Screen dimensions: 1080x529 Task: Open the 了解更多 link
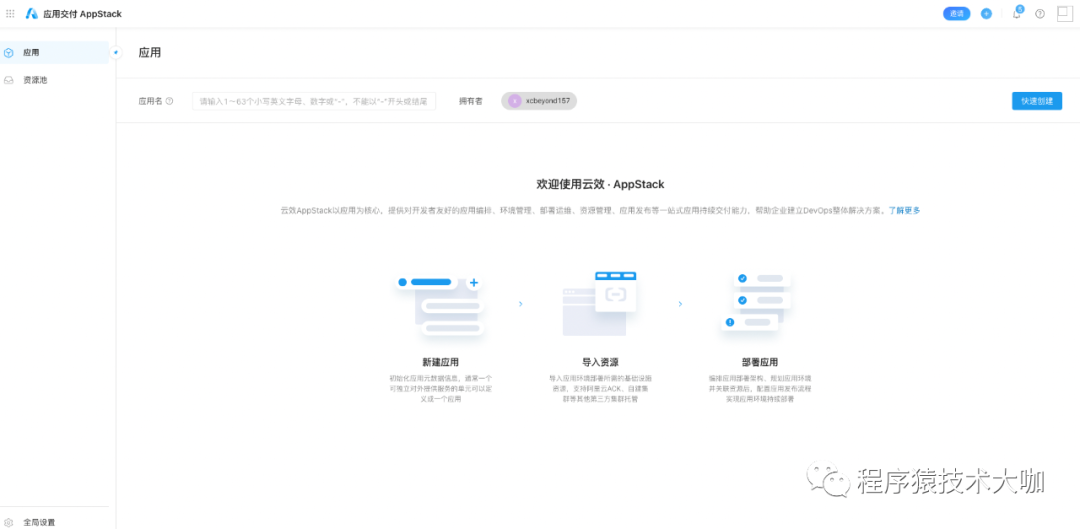click(904, 210)
